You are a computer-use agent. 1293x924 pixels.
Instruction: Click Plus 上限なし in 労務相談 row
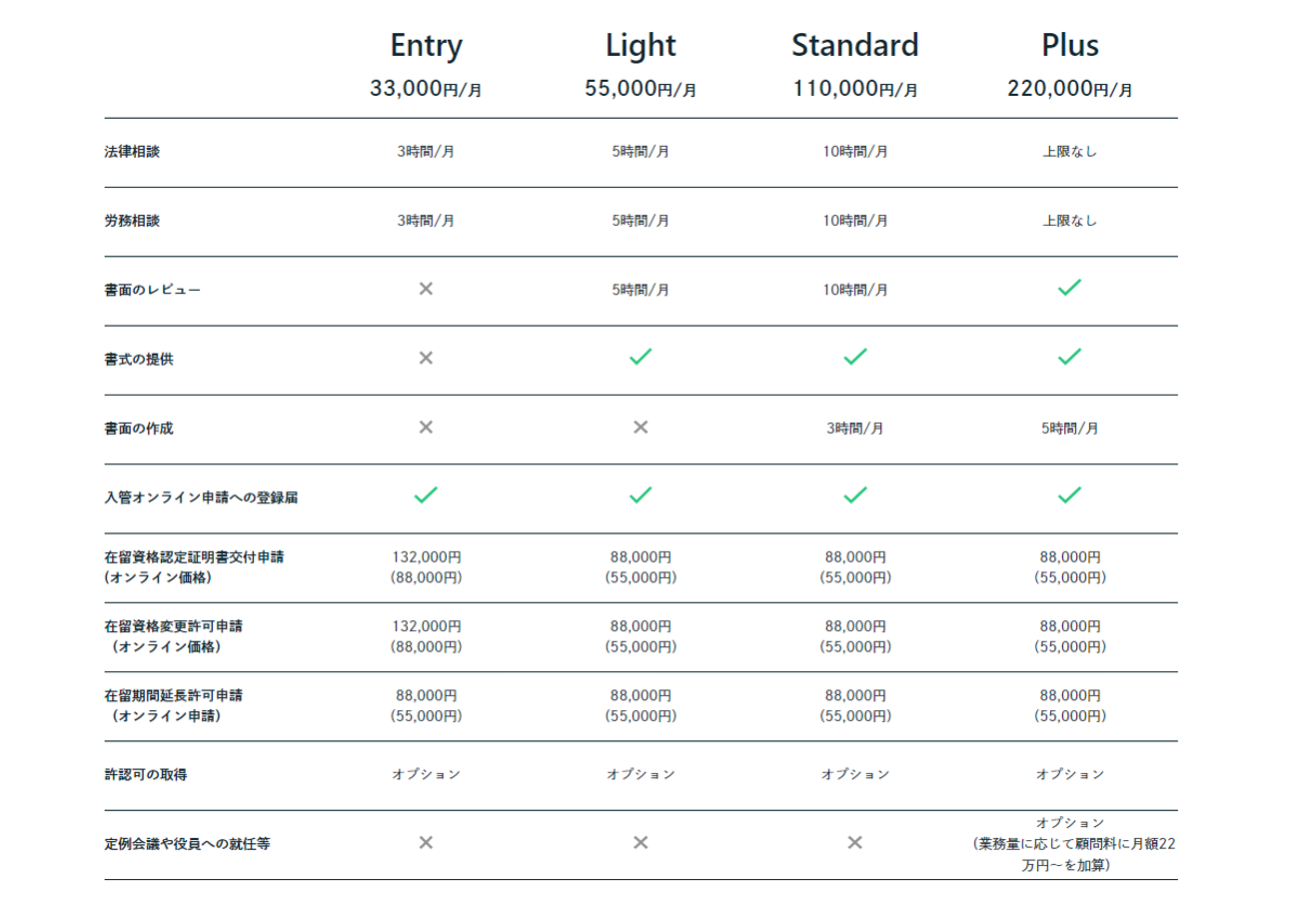click(1069, 221)
